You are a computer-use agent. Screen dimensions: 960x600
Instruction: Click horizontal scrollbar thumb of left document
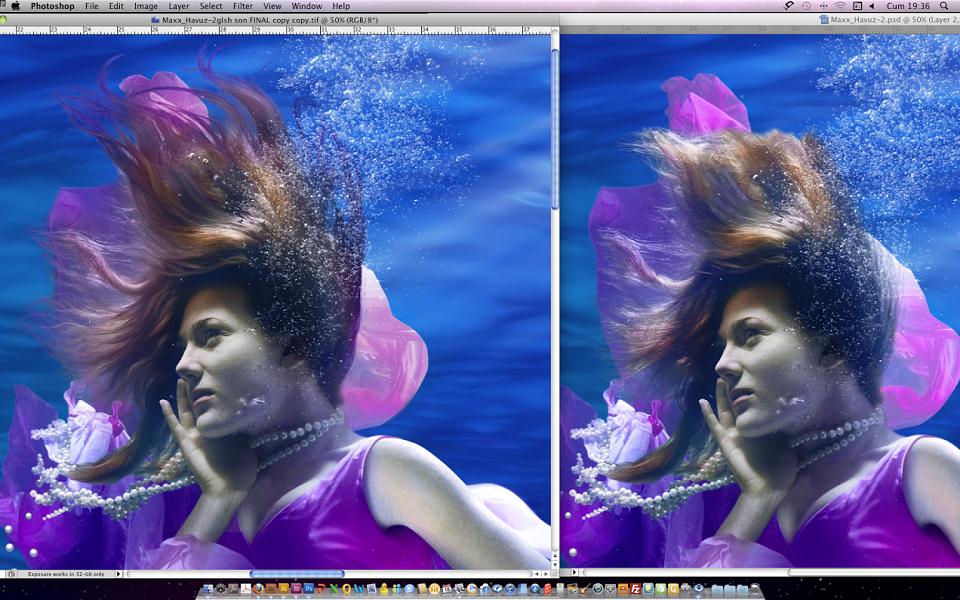tap(297, 574)
